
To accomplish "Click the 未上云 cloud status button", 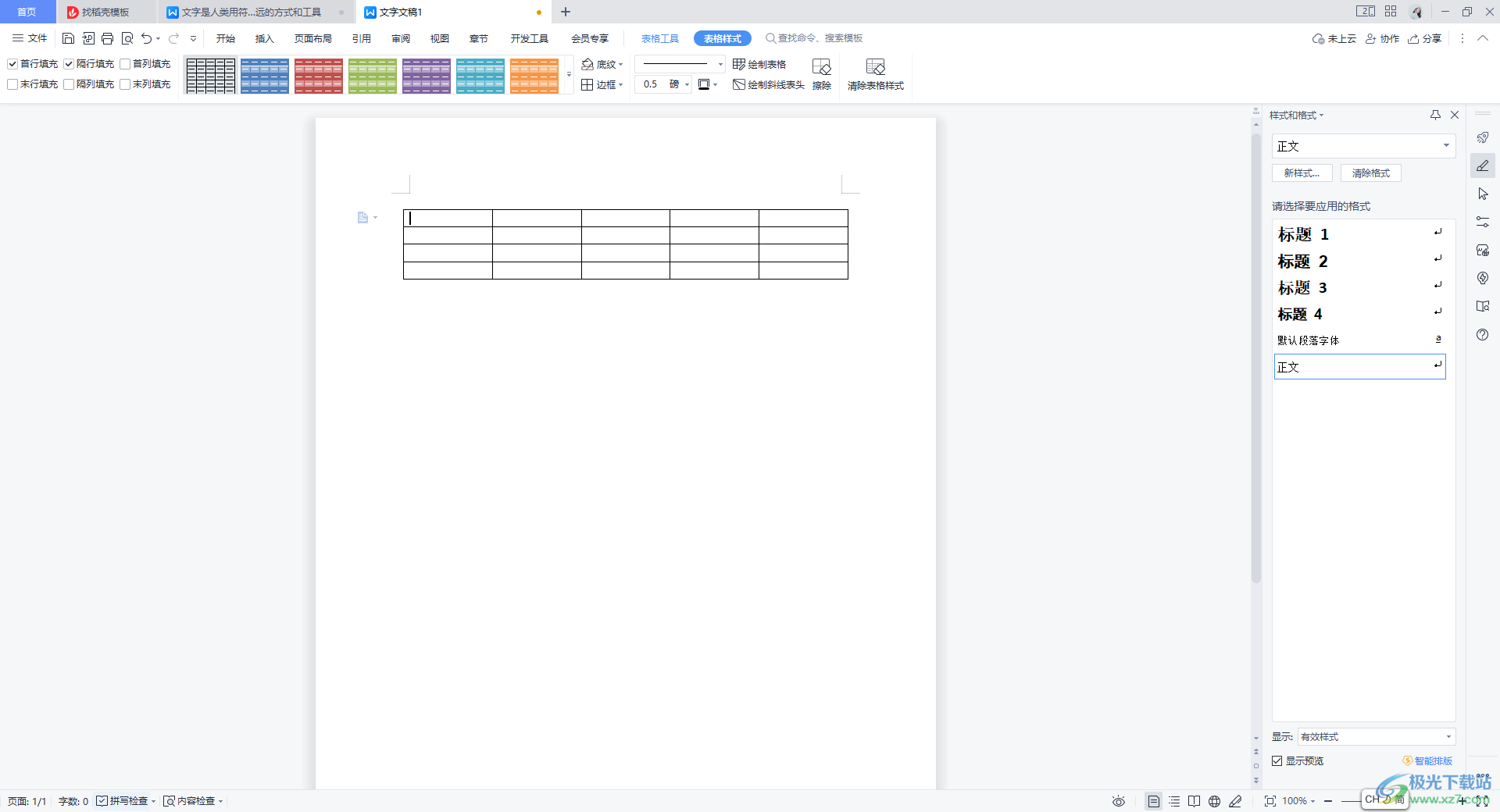I will [1334, 38].
